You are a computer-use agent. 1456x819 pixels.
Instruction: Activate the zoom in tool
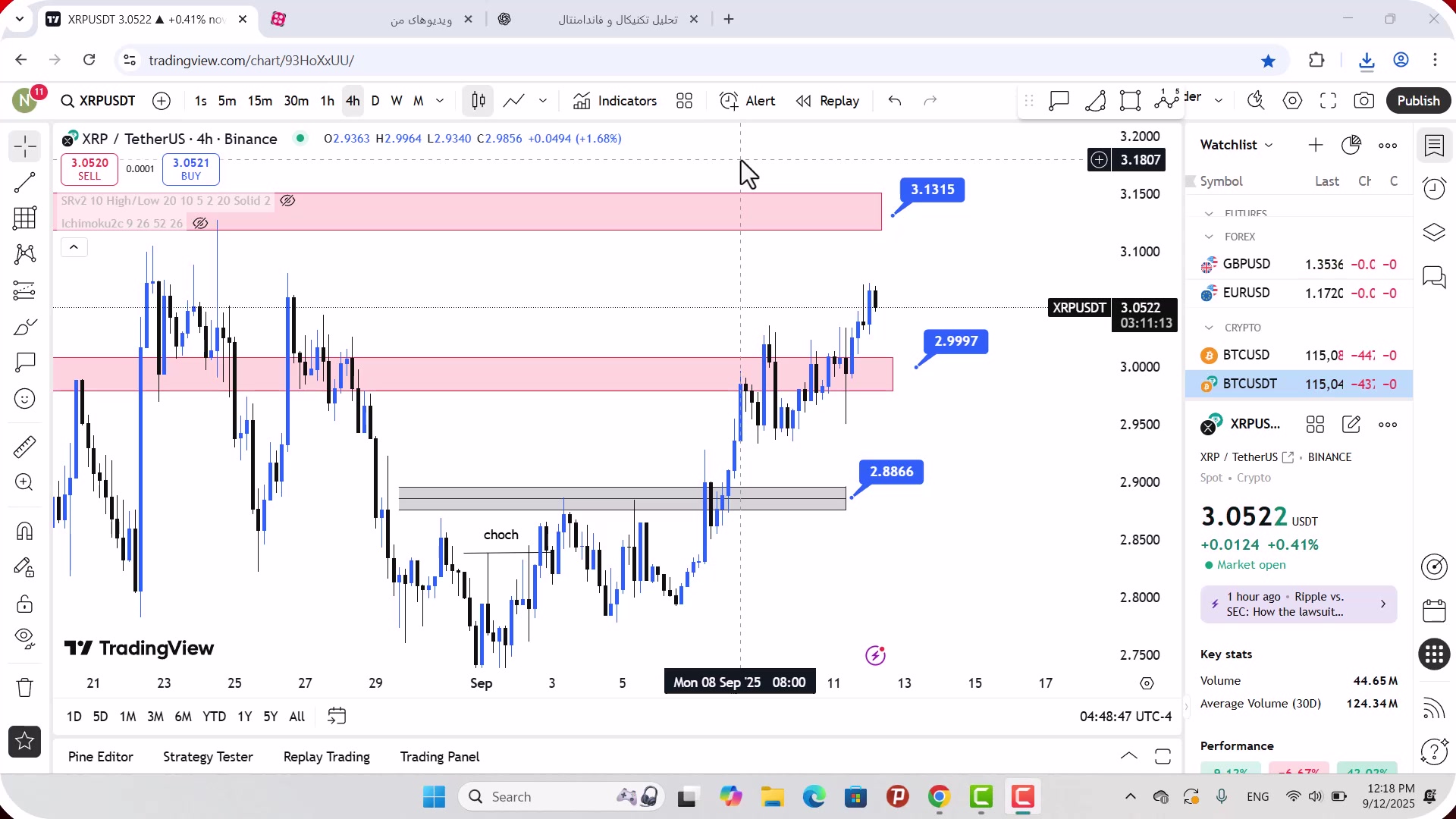24,482
